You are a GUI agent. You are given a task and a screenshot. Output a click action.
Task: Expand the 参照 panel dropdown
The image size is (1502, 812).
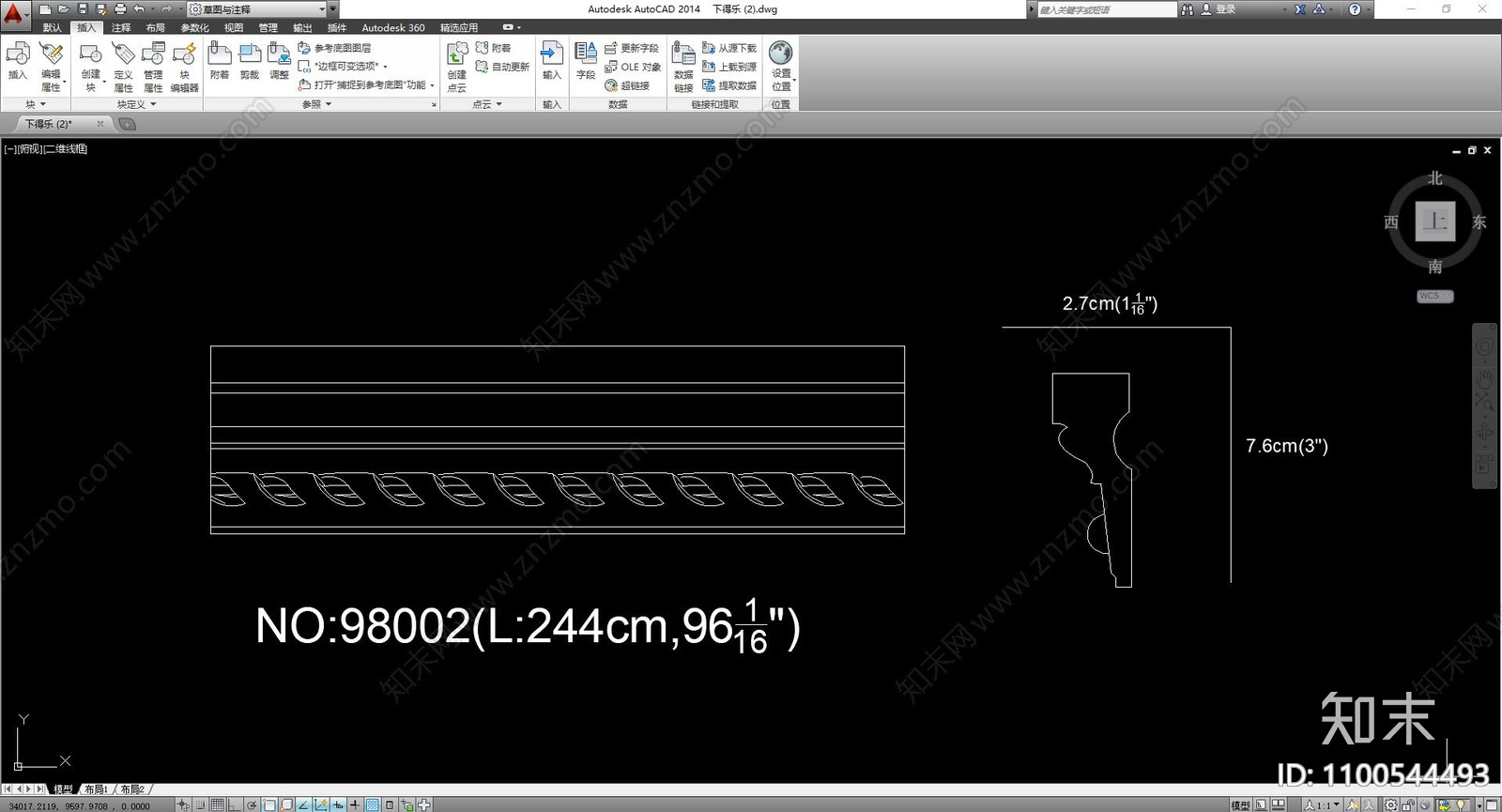pyautogui.click(x=316, y=104)
